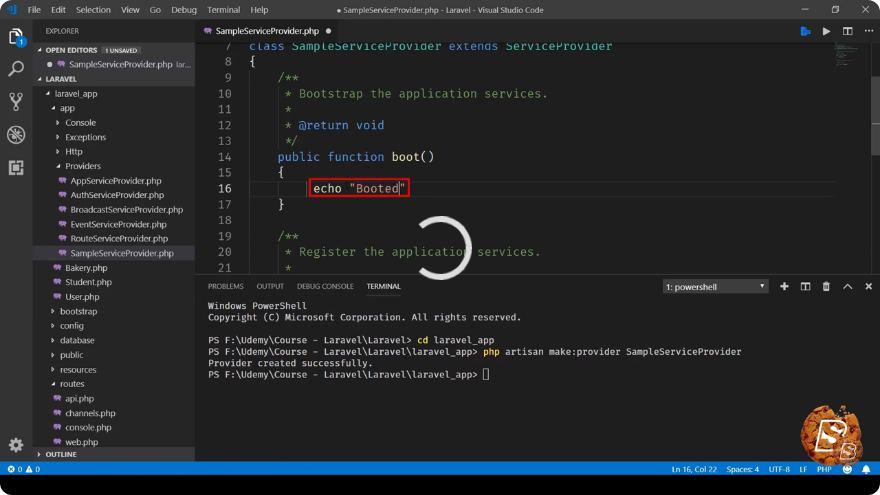Kill terminal with the trash icon

pos(826,286)
